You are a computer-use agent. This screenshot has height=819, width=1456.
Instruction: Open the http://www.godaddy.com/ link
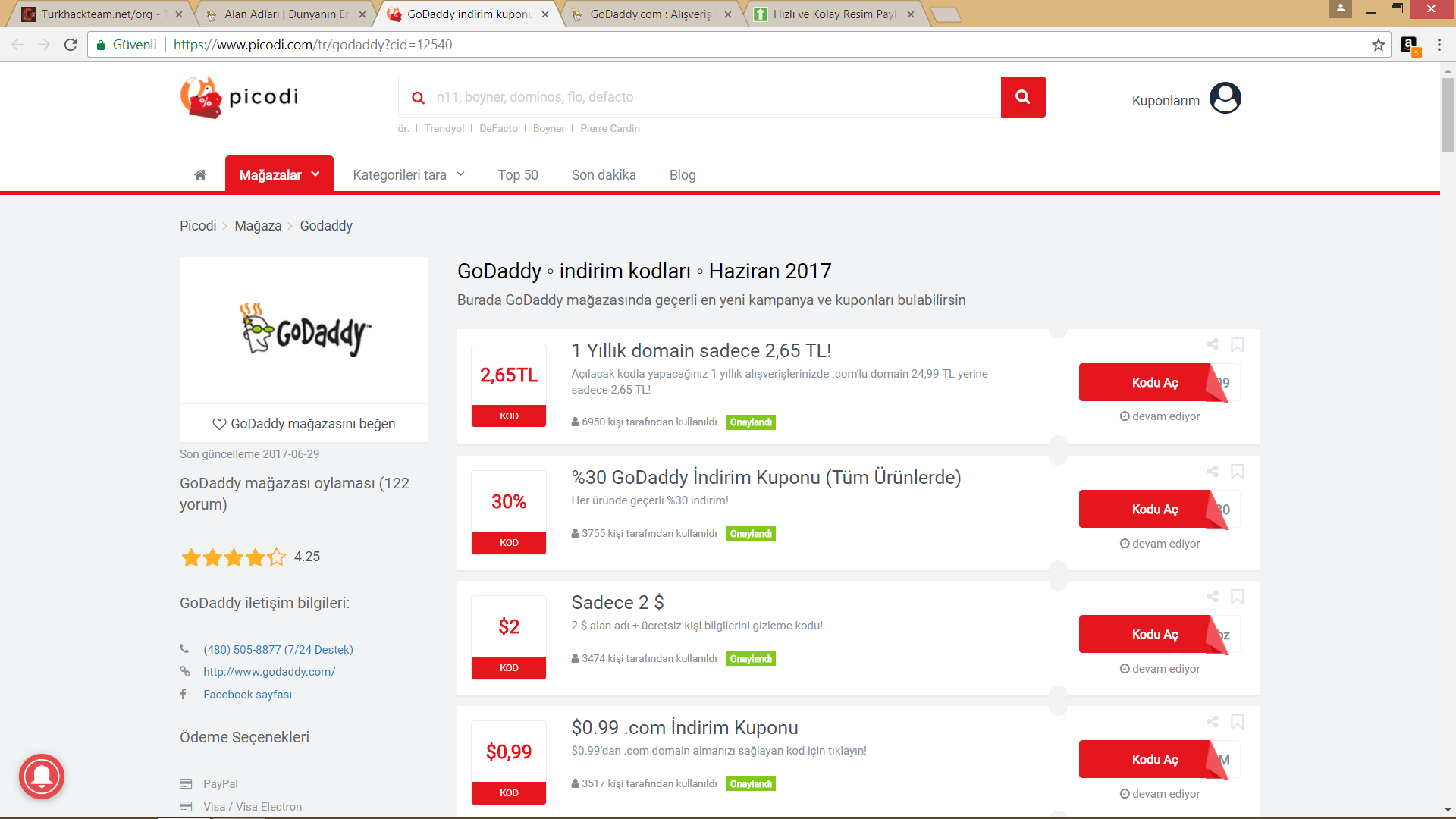(x=269, y=672)
